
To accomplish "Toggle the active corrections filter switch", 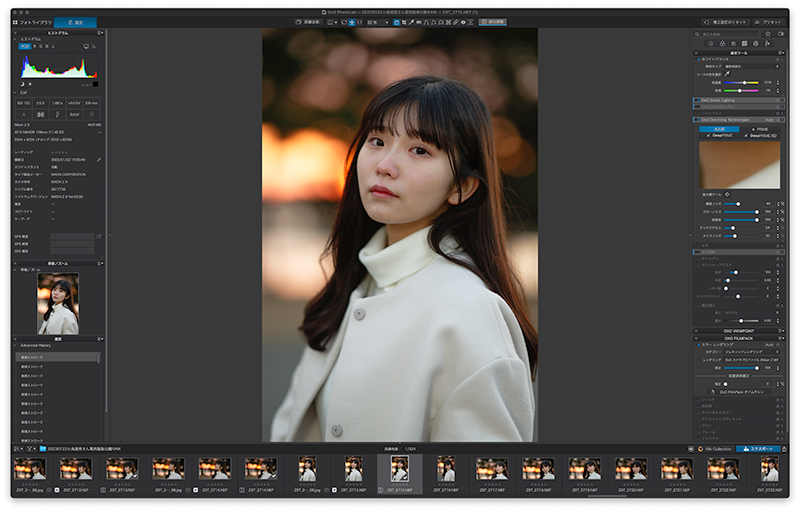I will [781, 34].
